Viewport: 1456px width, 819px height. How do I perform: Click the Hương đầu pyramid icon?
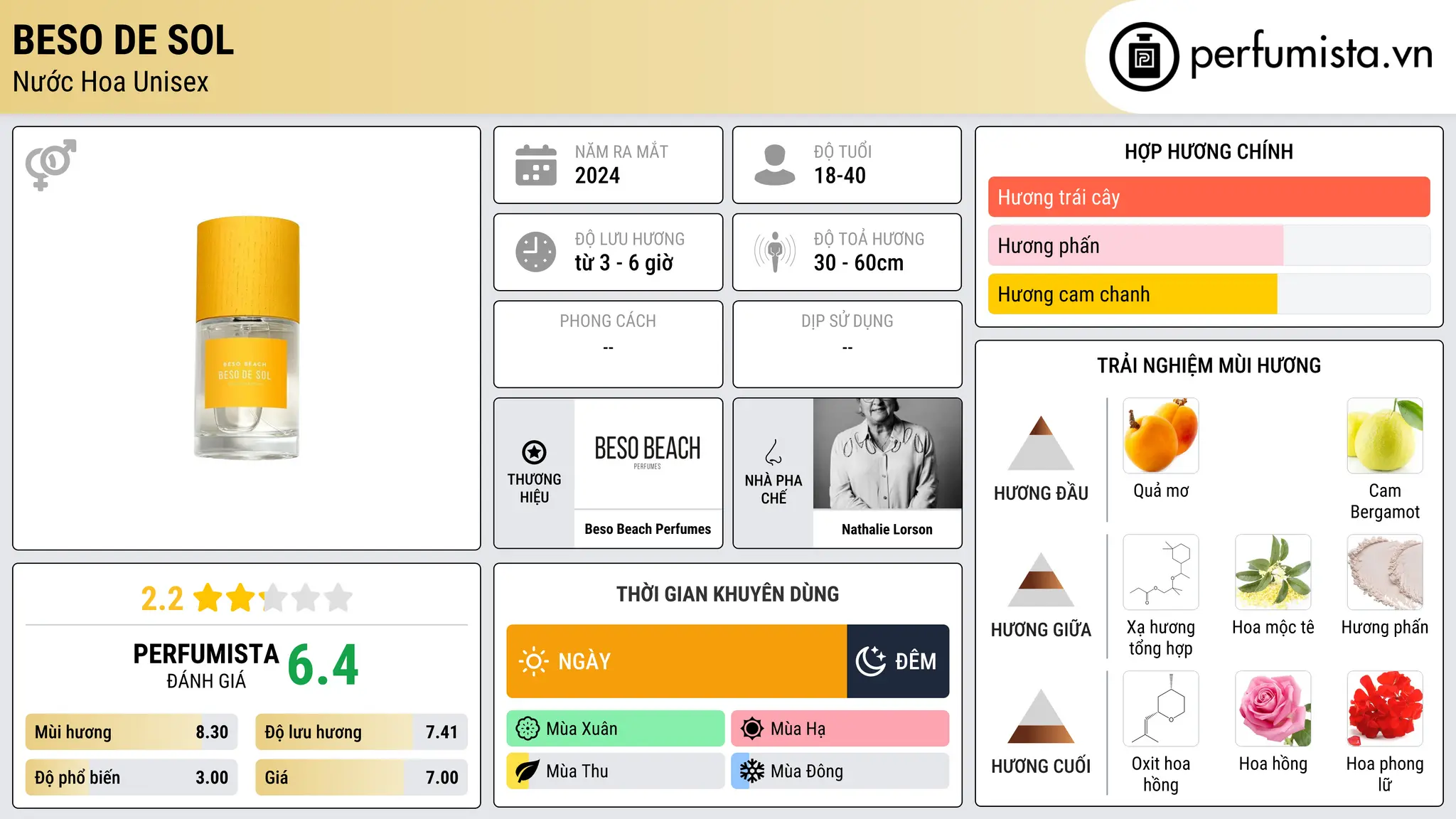point(1041,443)
